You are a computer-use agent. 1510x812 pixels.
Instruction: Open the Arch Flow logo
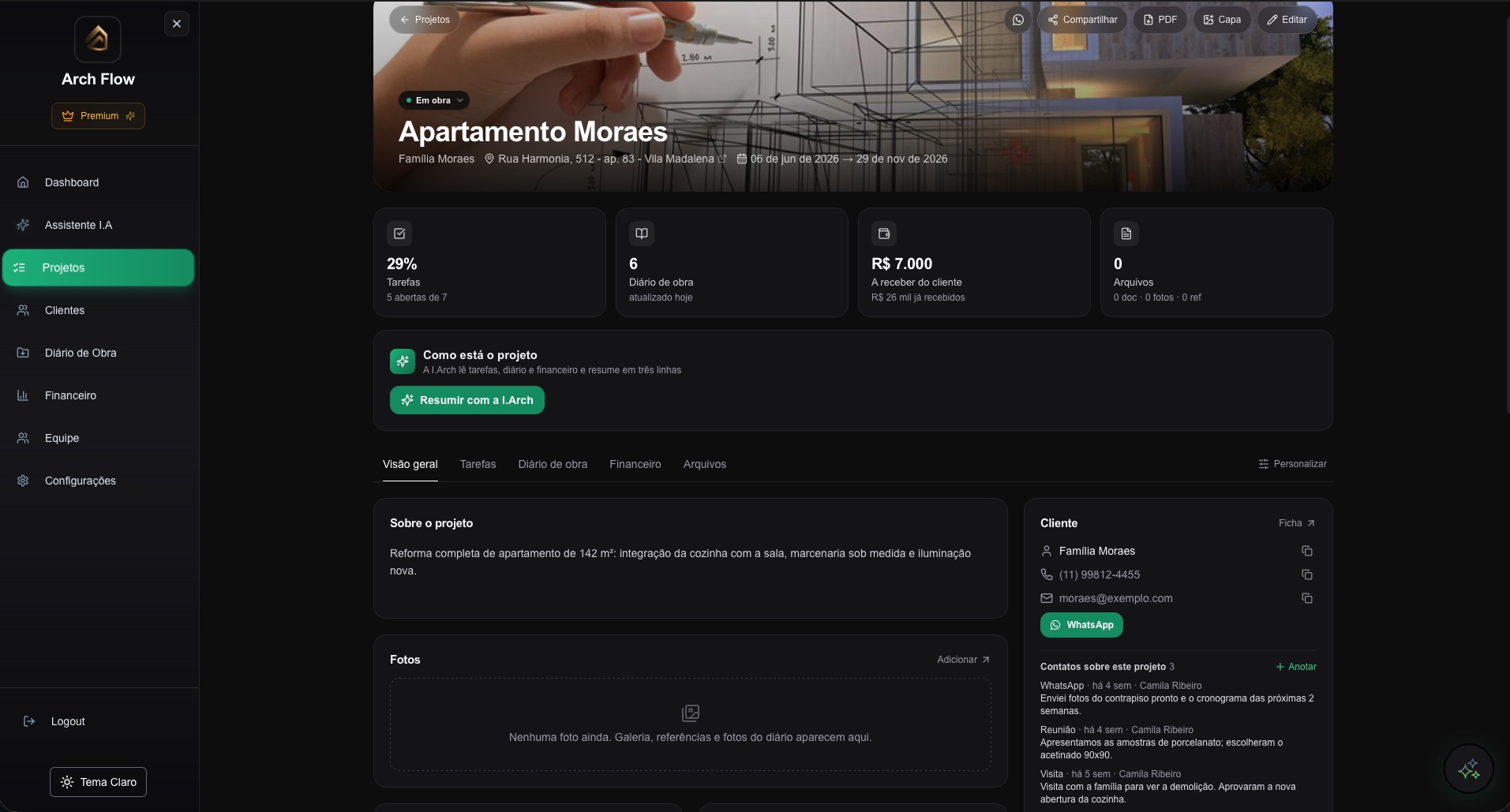pyautogui.click(x=98, y=39)
